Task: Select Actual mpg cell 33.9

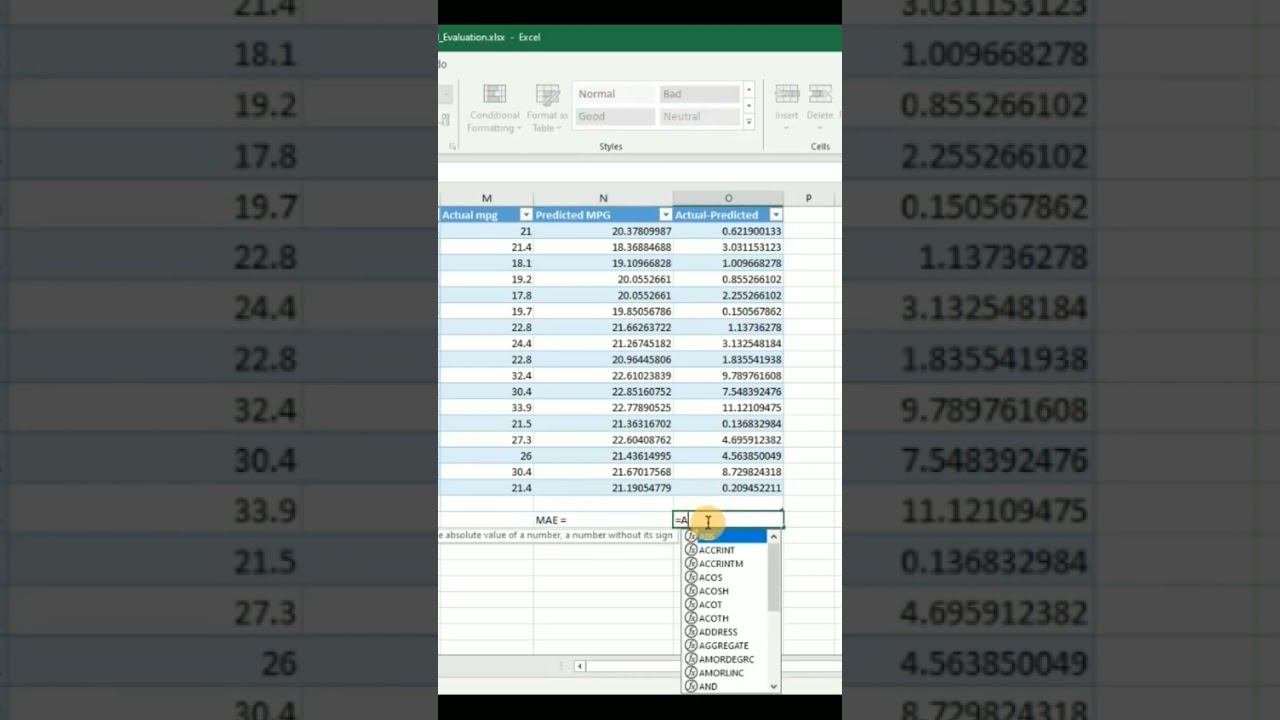Action: (486, 408)
